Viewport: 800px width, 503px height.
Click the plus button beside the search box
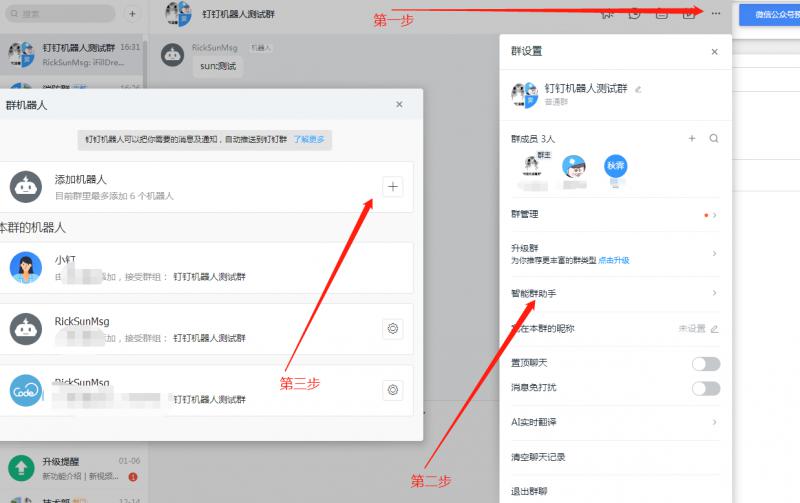(132, 14)
